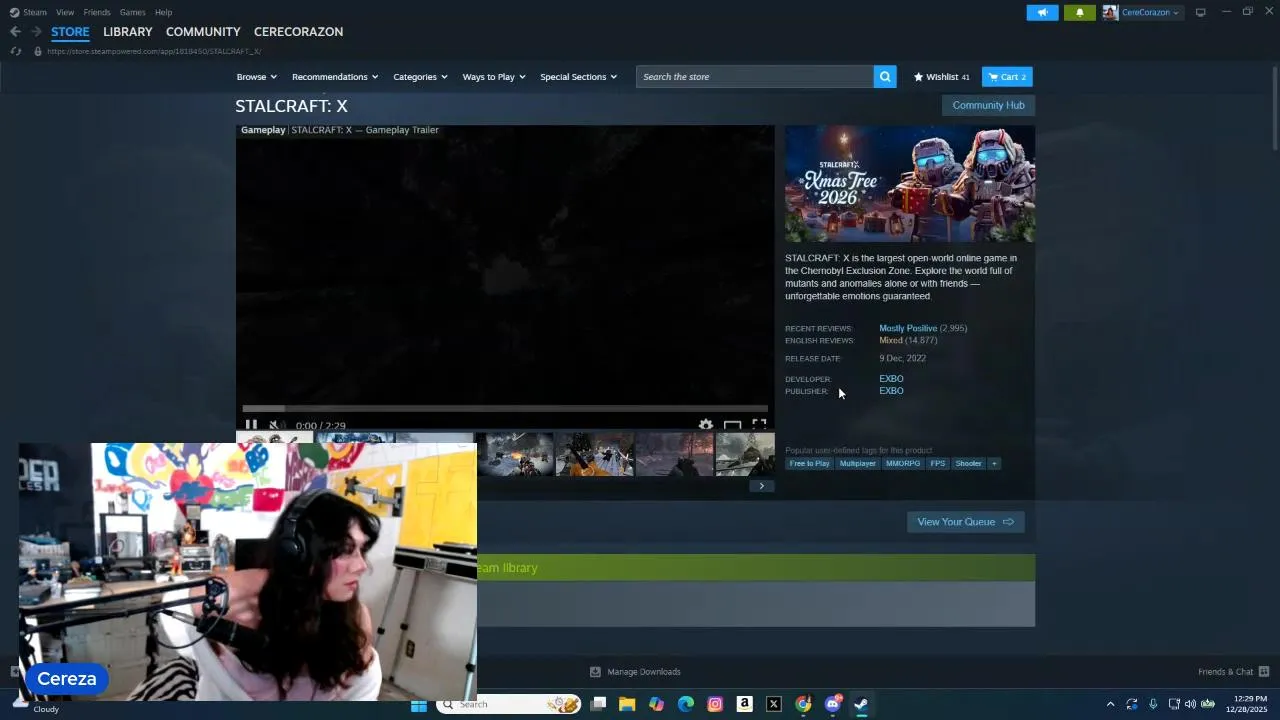Expand the Recommendations dropdown
Viewport: 1280px width, 720px height.
[x=335, y=77]
